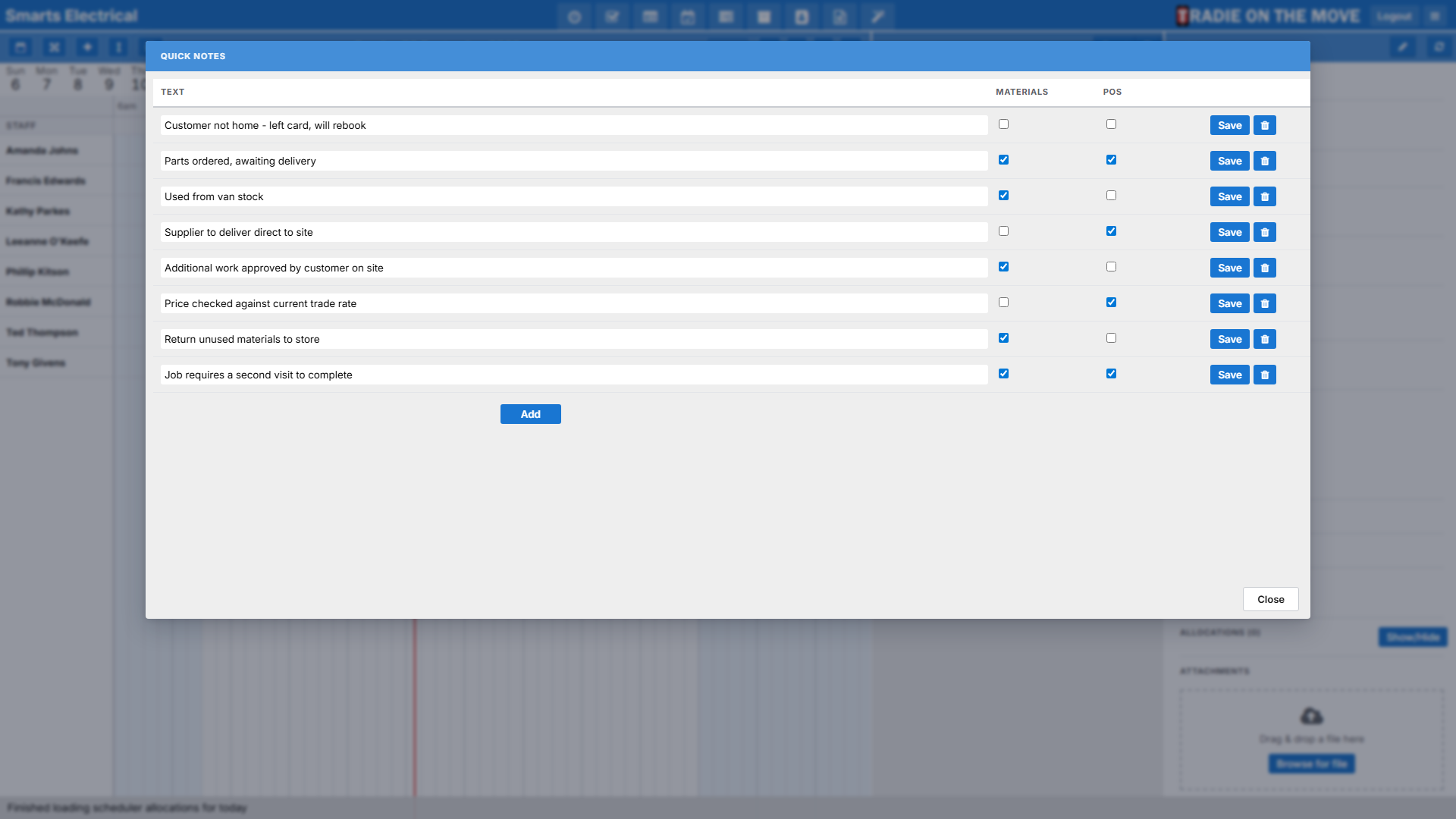Delete the 'Used from van stock' note
This screenshot has height=819, width=1456.
click(x=1264, y=196)
